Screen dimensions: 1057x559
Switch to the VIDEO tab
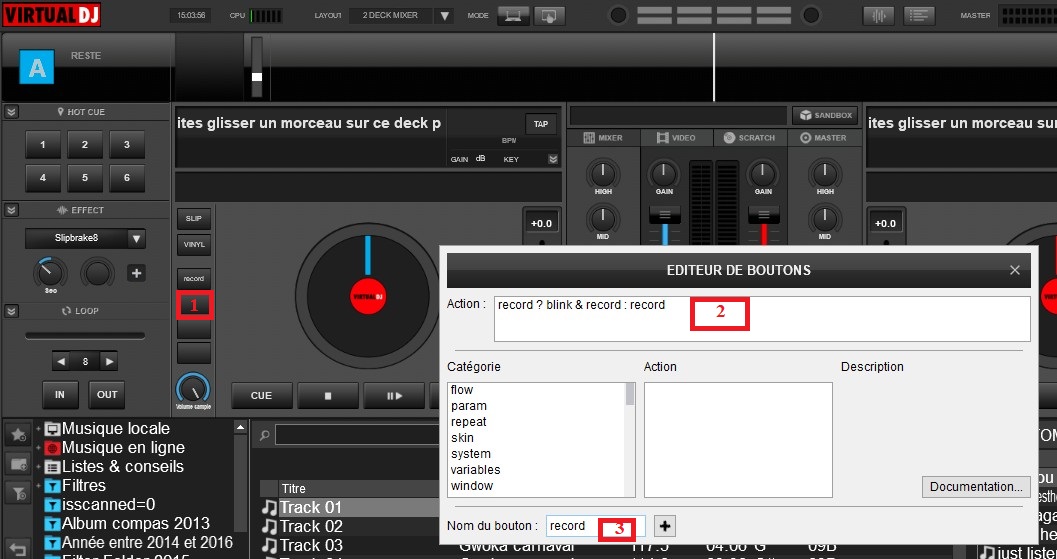tap(676, 138)
